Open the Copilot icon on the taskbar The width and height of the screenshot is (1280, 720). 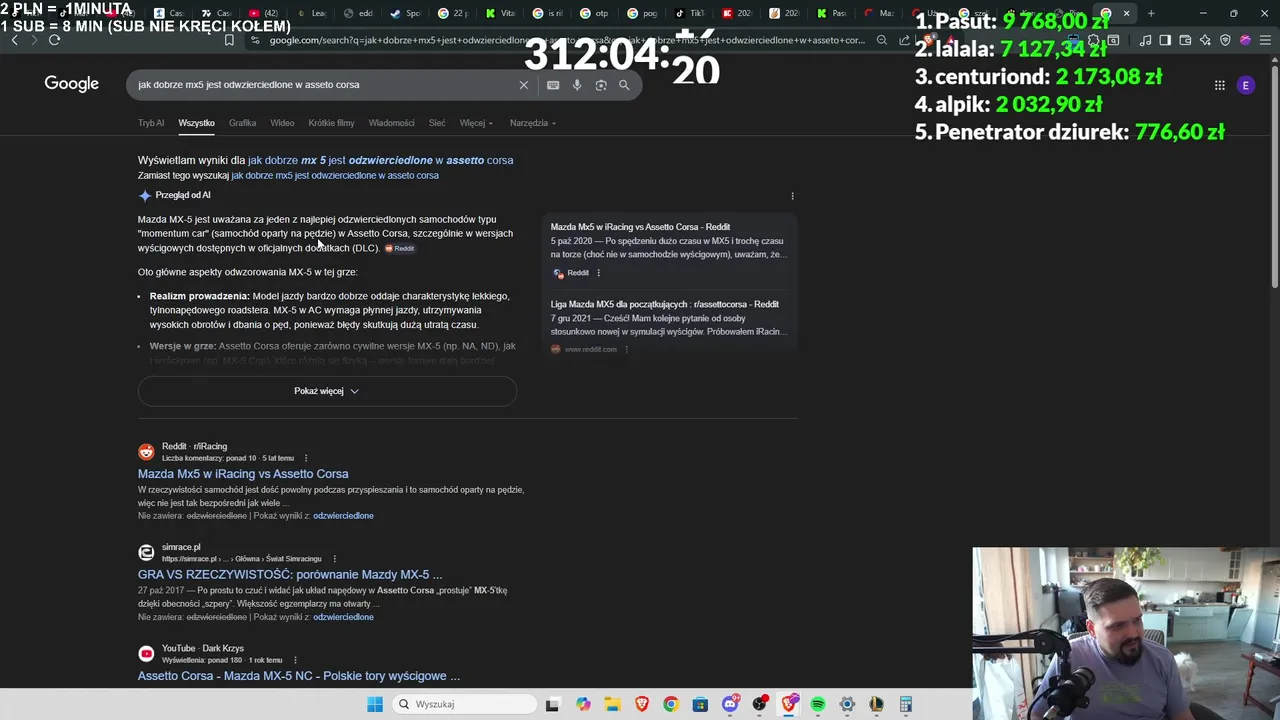coord(583,704)
